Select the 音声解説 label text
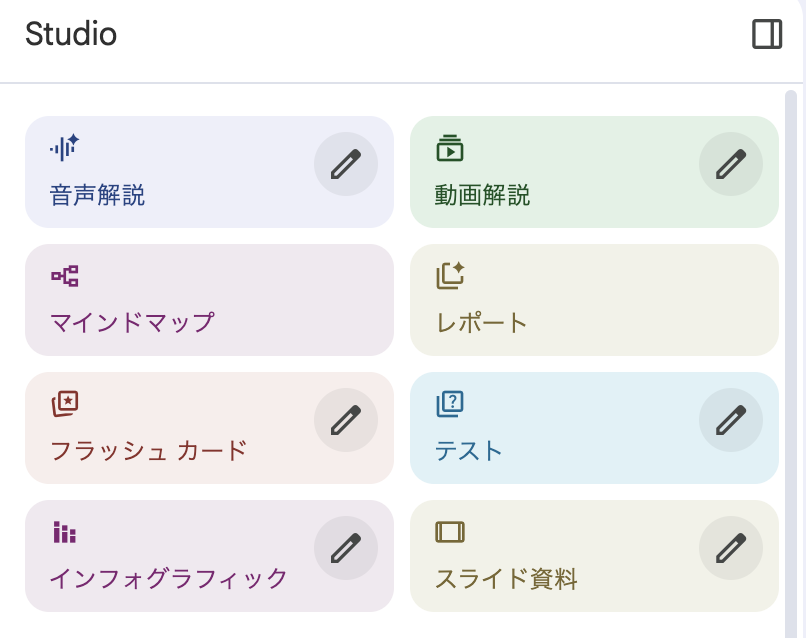806x638 pixels. [x=97, y=195]
